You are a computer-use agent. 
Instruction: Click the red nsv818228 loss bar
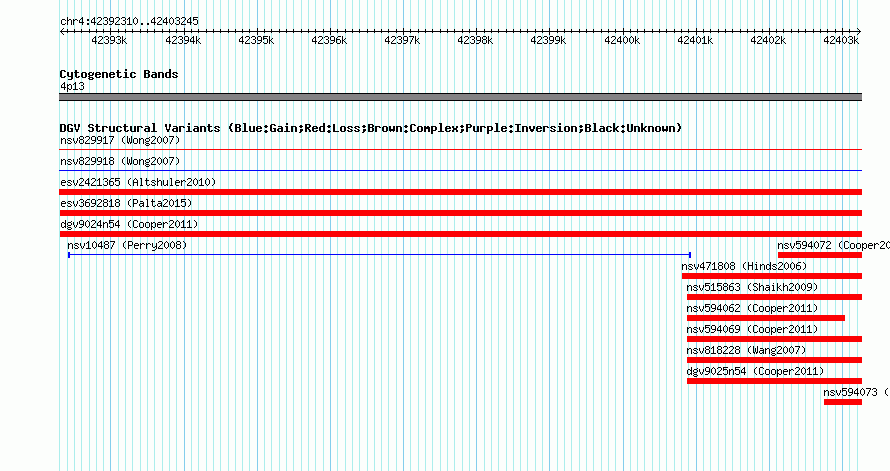[x=774, y=360]
